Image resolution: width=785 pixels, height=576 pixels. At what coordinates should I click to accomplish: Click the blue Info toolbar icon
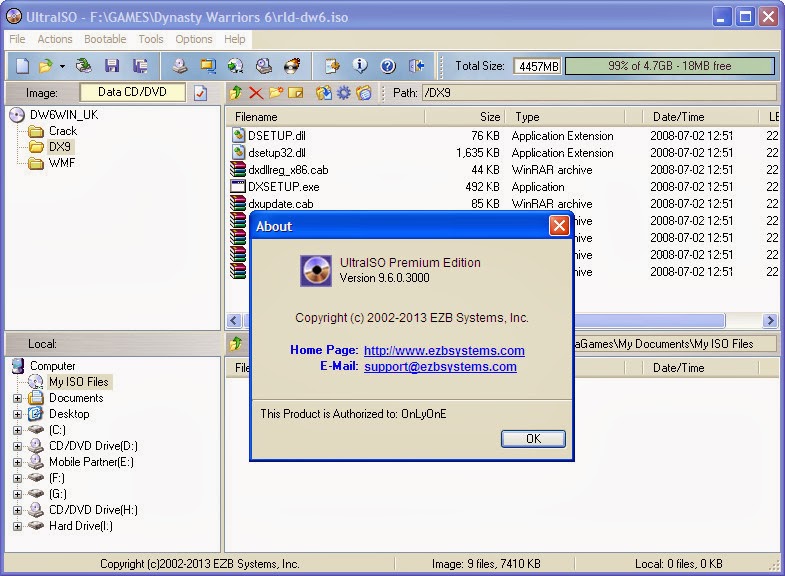360,66
